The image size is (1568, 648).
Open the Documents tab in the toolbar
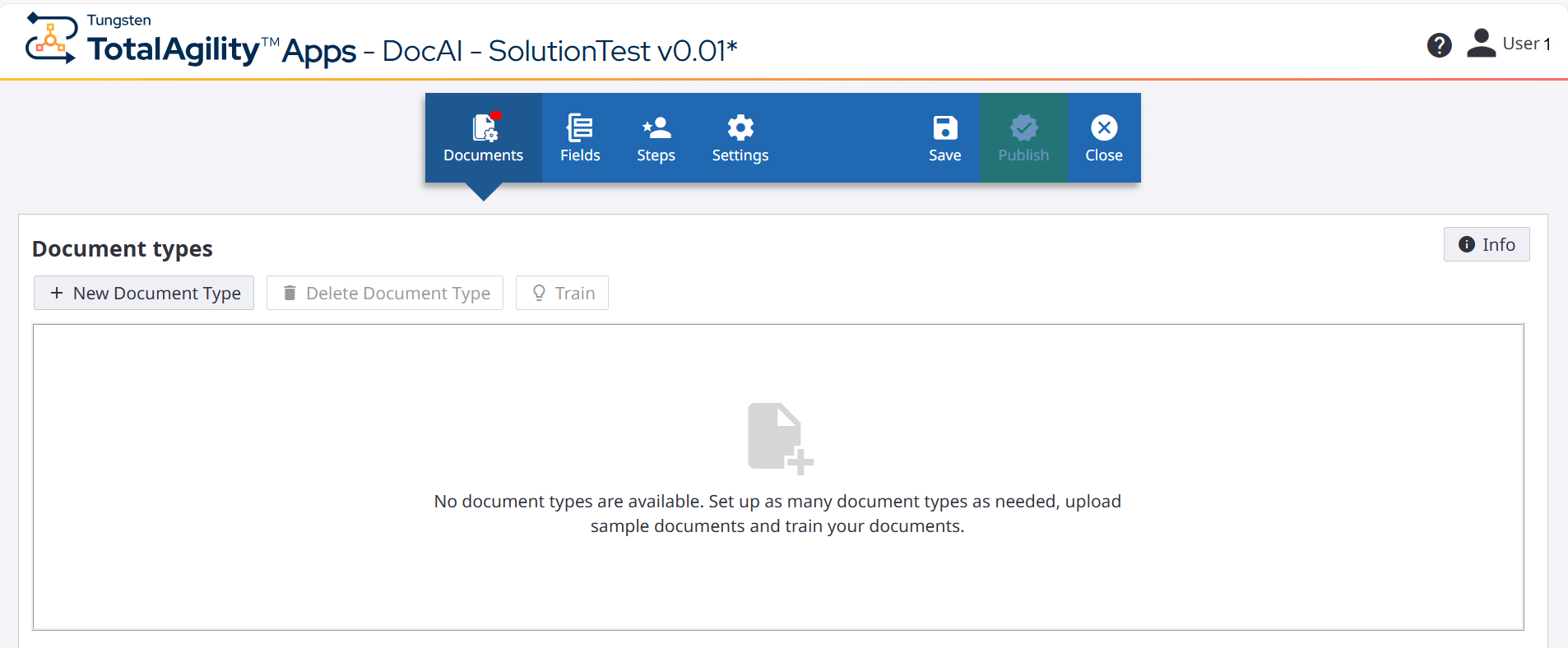[484, 138]
